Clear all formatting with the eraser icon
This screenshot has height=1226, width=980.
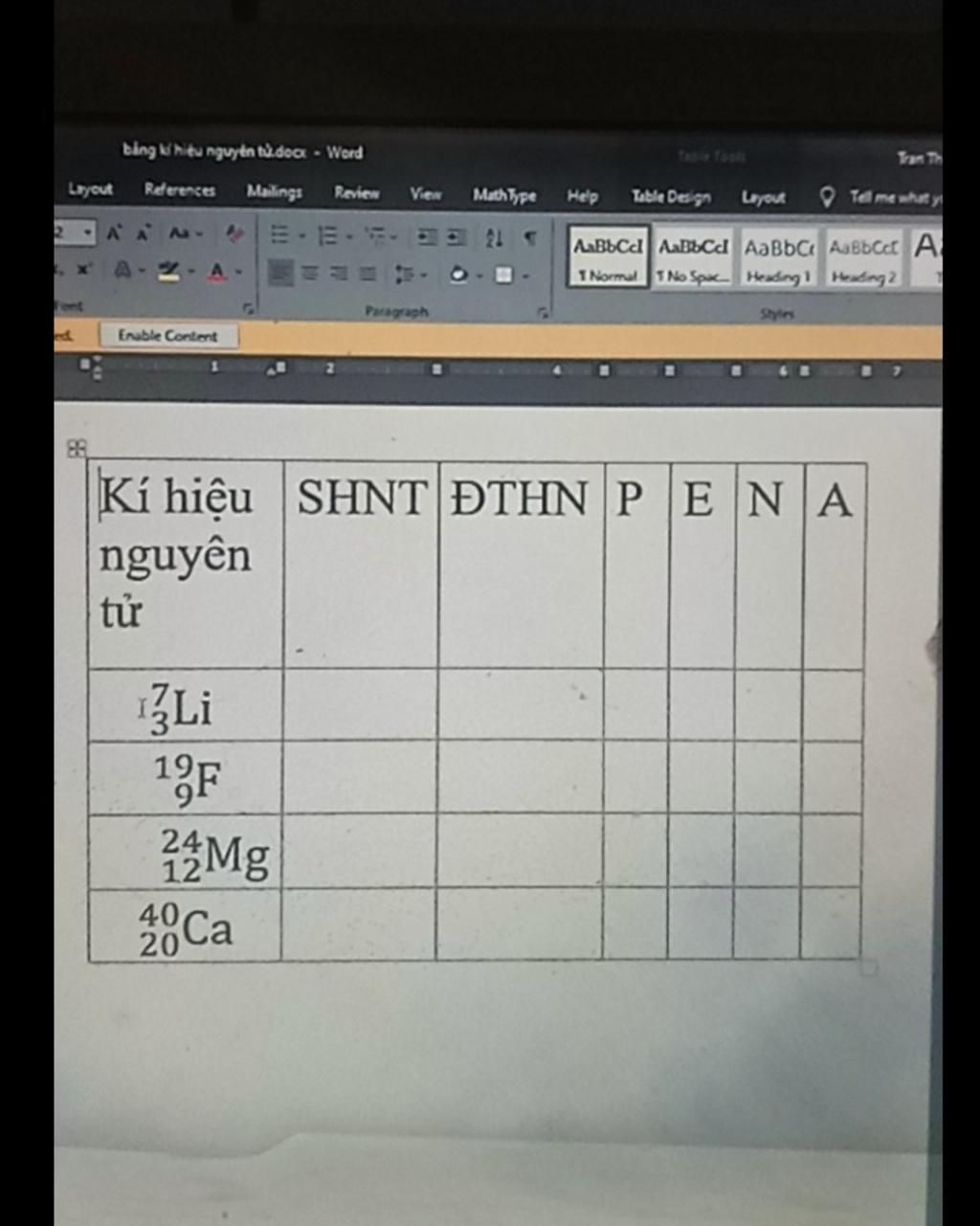point(234,234)
